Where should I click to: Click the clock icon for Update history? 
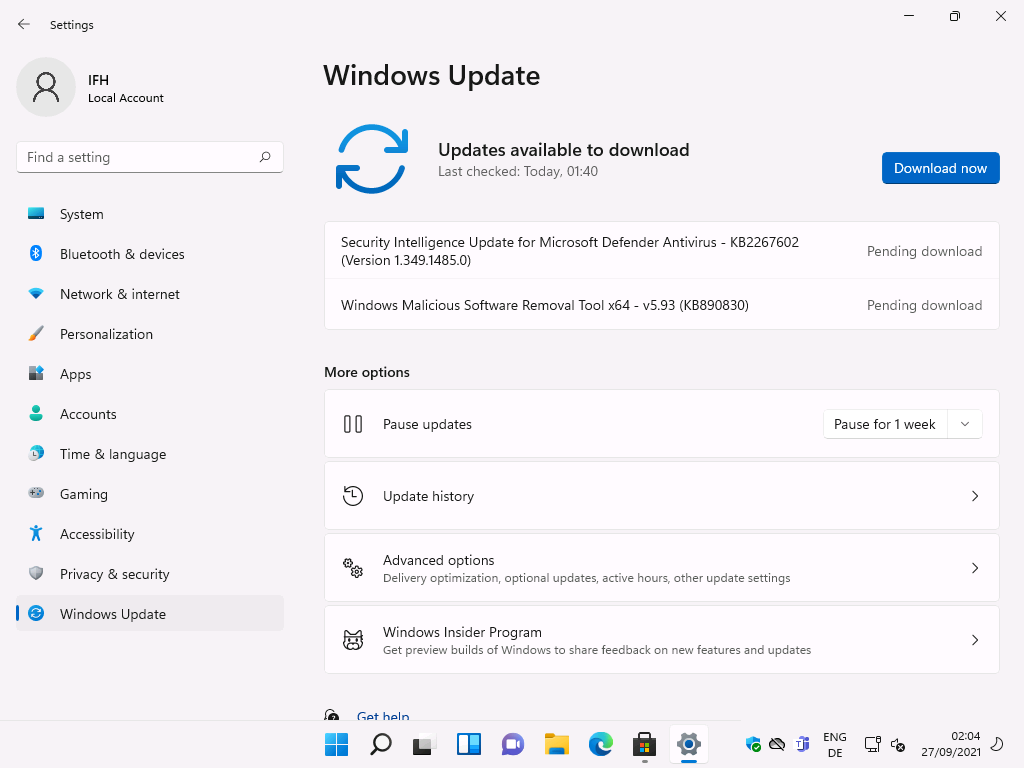pos(353,496)
